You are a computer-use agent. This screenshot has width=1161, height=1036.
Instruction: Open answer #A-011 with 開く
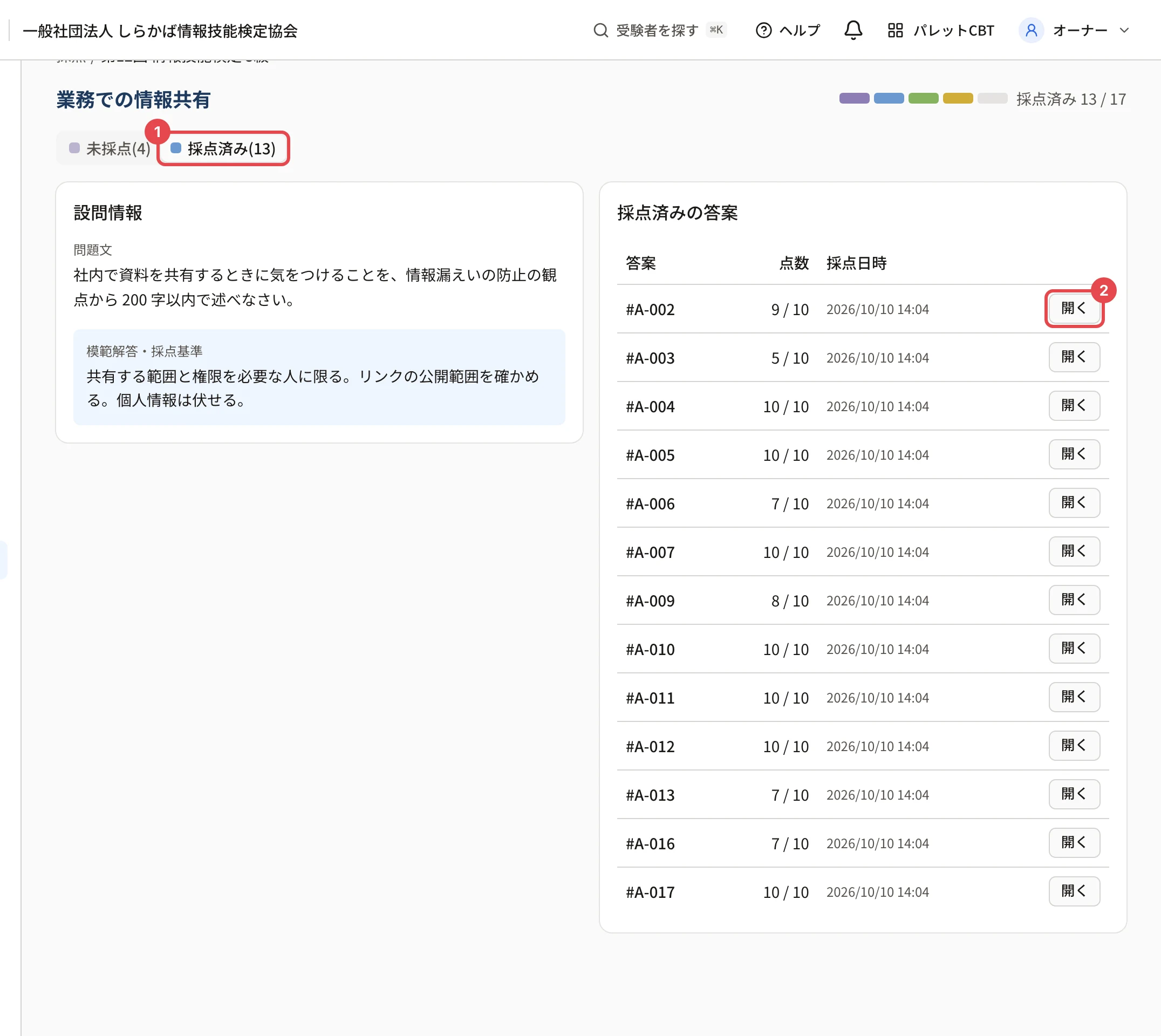tap(1074, 697)
